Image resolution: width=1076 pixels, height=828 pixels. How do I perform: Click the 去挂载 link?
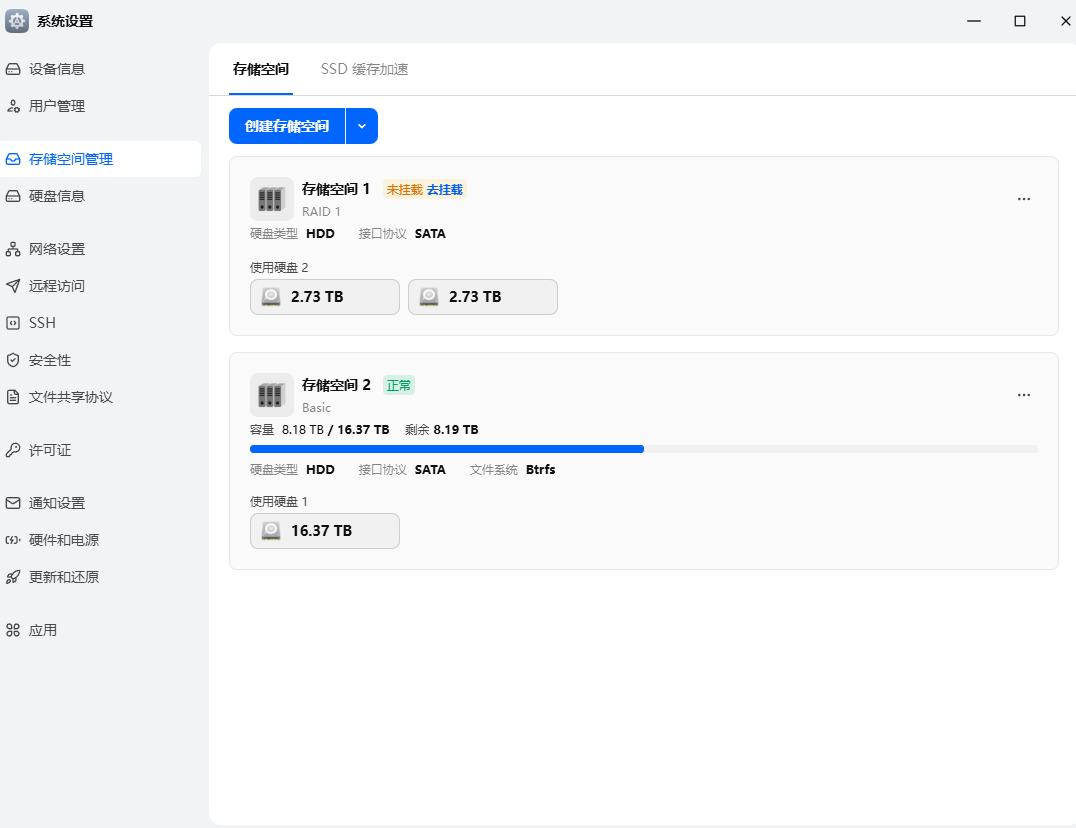[445, 190]
